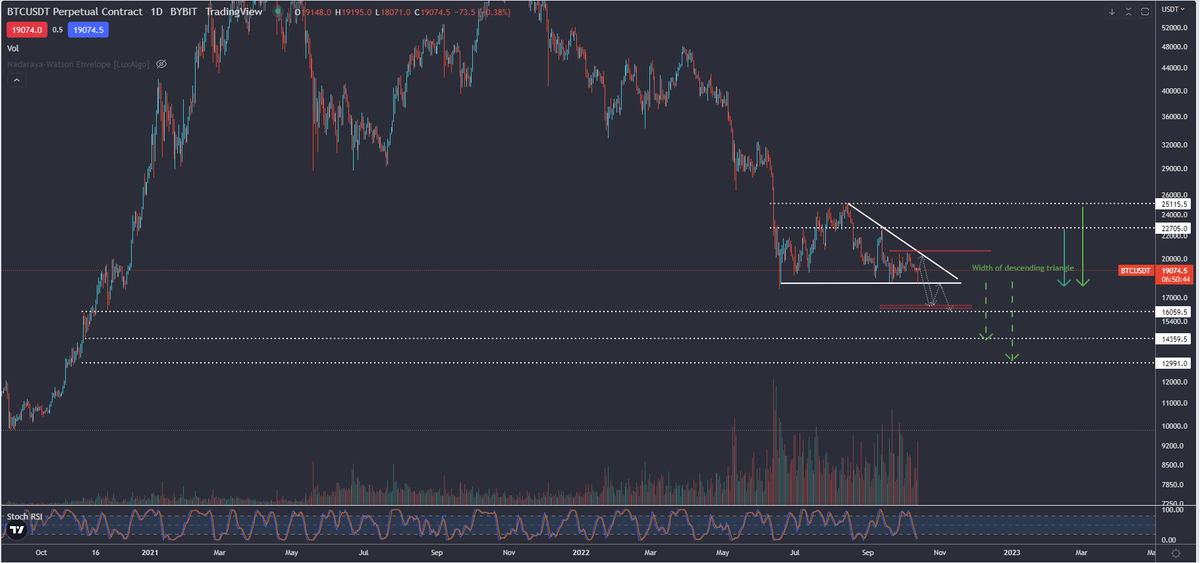Open chart settings gear icon at bottom right
The image size is (1200, 563).
coord(1176,552)
